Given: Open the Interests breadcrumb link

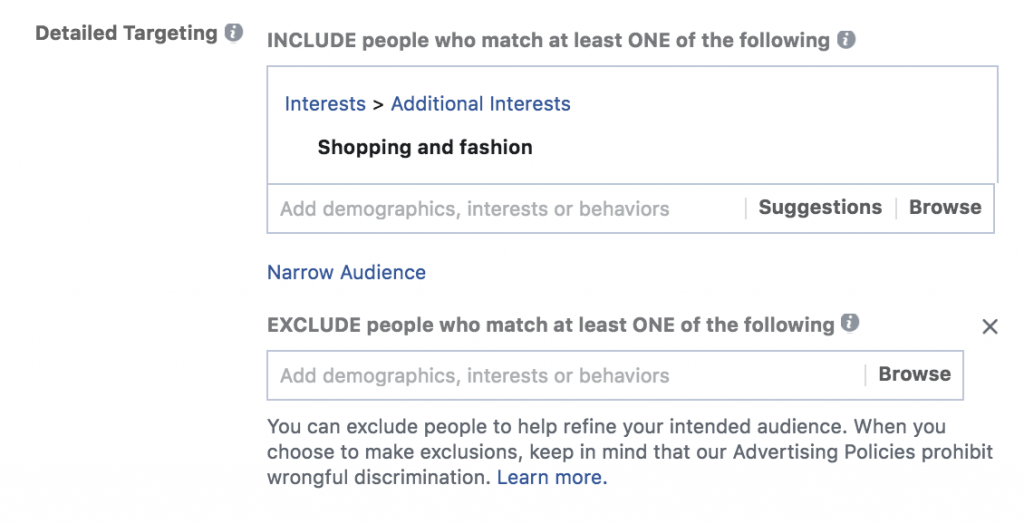Looking at the screenshot, I should point(325,104).
